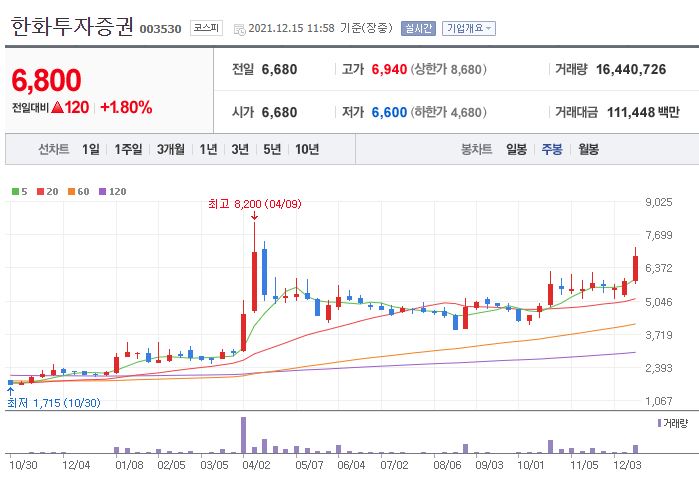Viewport: 699px width, 485px height.
Task: Open the 기업개요 dropdown
Action: coord(469,28)
